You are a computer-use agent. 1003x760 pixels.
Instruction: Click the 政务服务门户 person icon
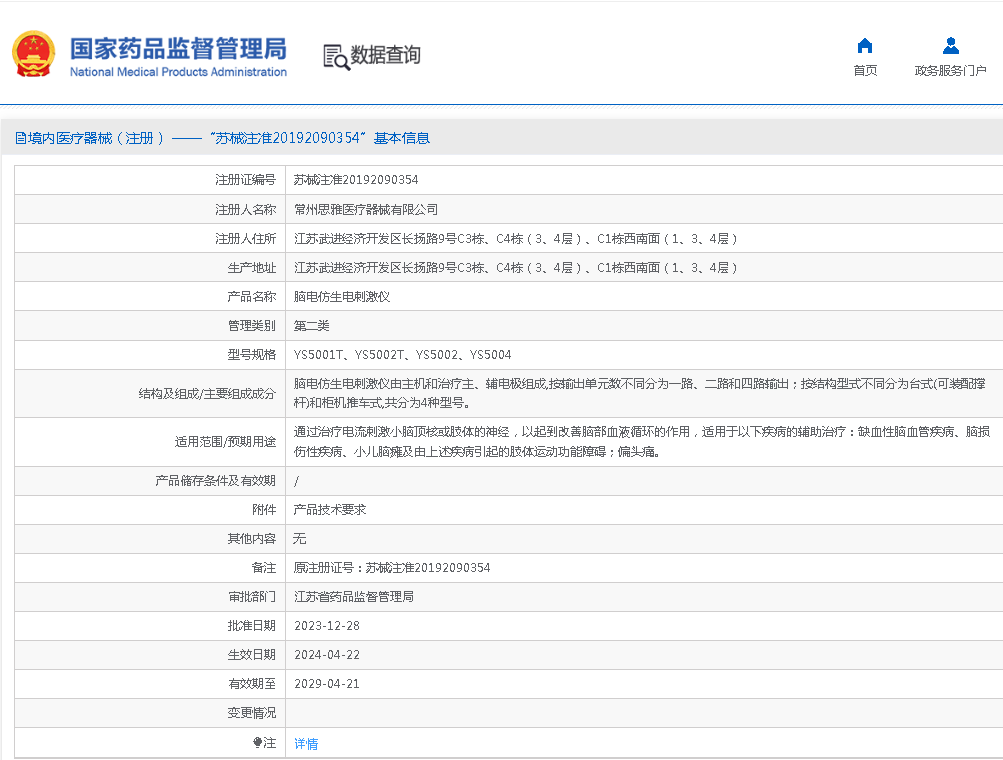pyautogui.click(x=950, y=46)
